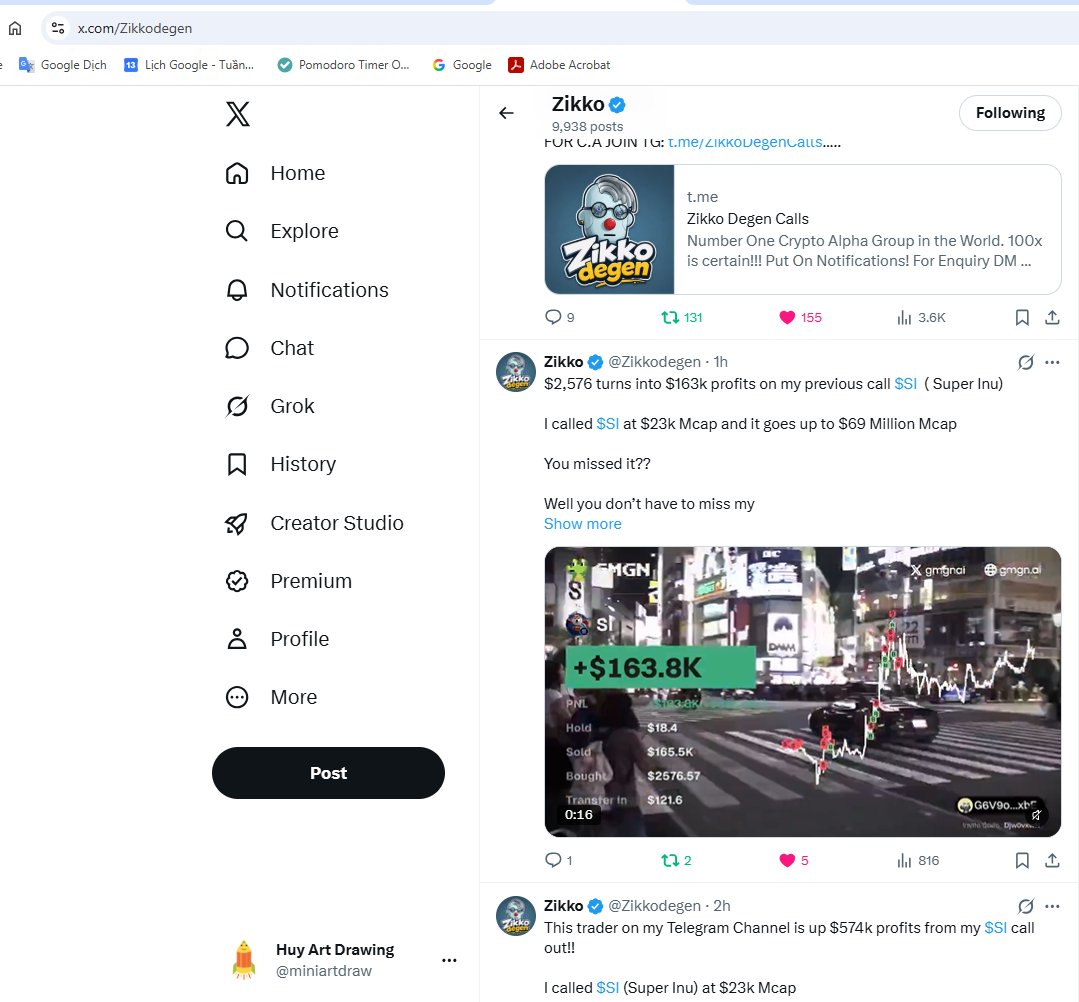1079x1002 pixels.
Task: Click the X logo icon
Action: pyautogui.click(x=238, y=114)
